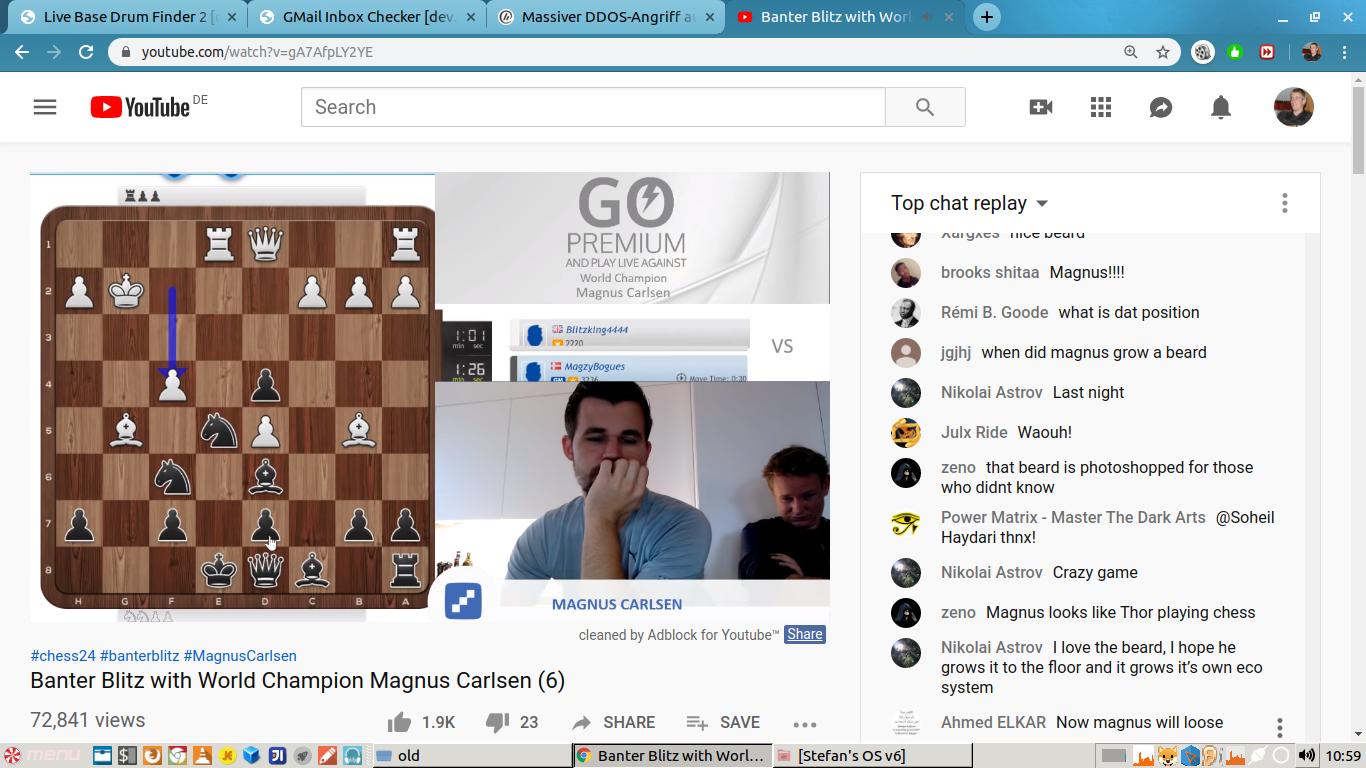This screenshot has height=768, width=1366.
Task: Open the YouTube apps grid
Action: pyautogui.click(x=1101, y=107)
